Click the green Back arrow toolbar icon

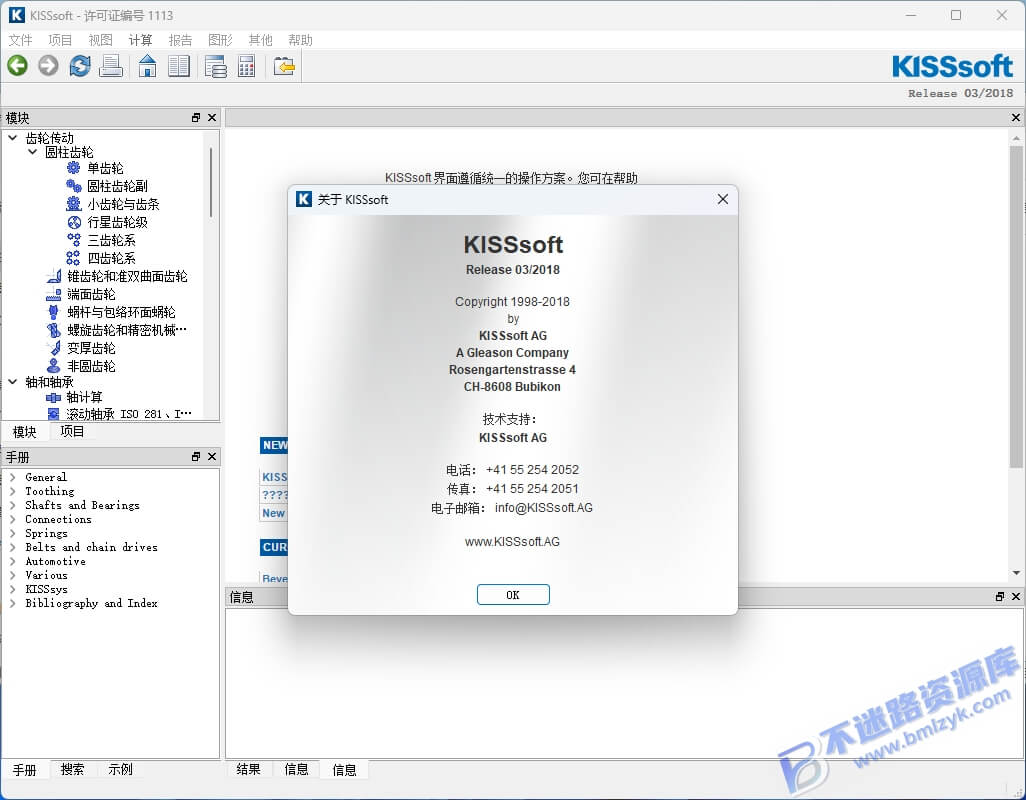(x=18, y=66)
